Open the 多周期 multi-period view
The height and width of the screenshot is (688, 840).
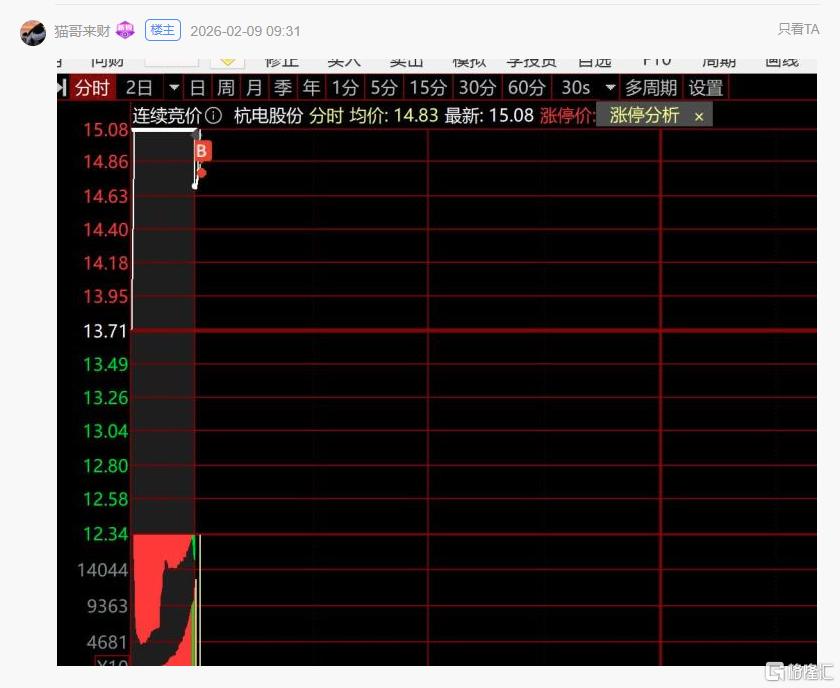tap(651, 88)
